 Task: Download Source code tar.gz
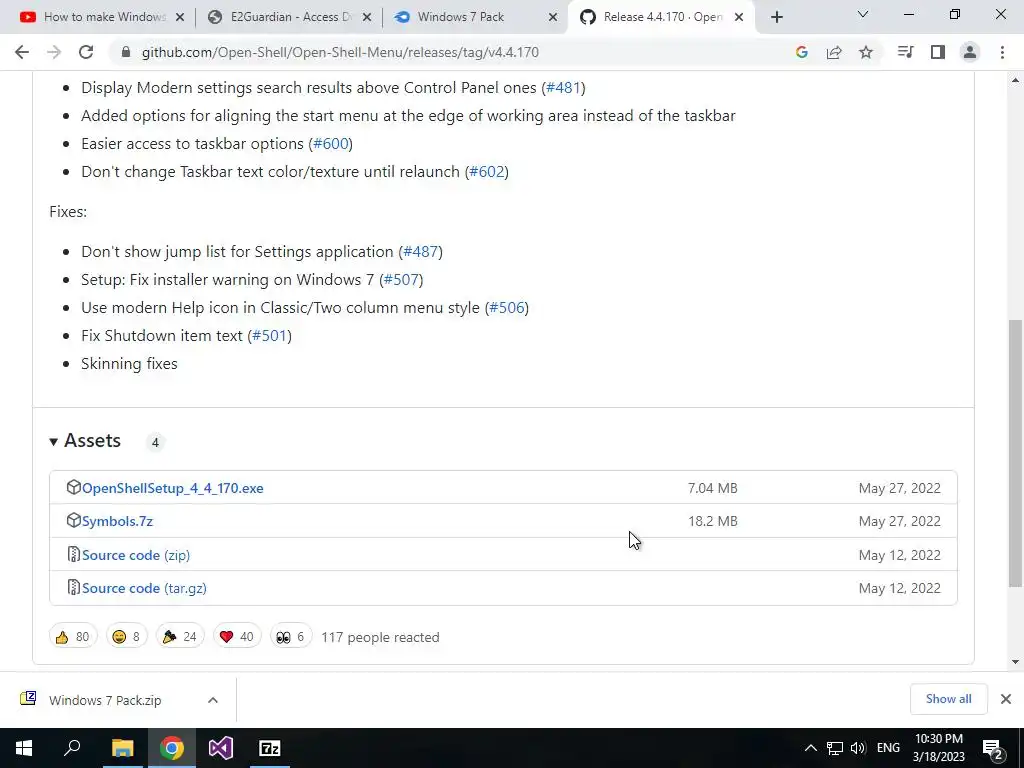[x=144, y=588]
